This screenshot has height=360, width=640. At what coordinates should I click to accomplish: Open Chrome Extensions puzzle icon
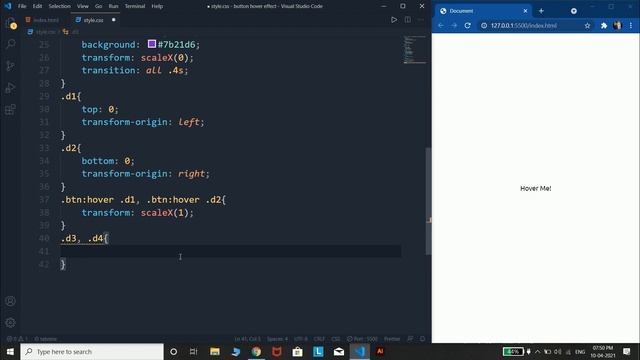click(x=604, y=26)
